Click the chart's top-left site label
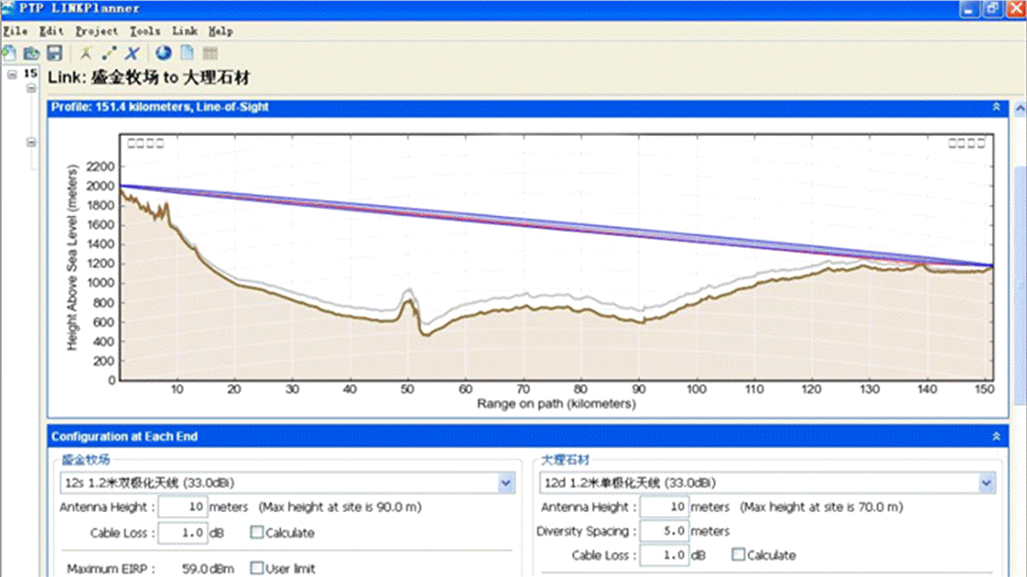The height and width of the screenshot is (577, 1027). 145,143
